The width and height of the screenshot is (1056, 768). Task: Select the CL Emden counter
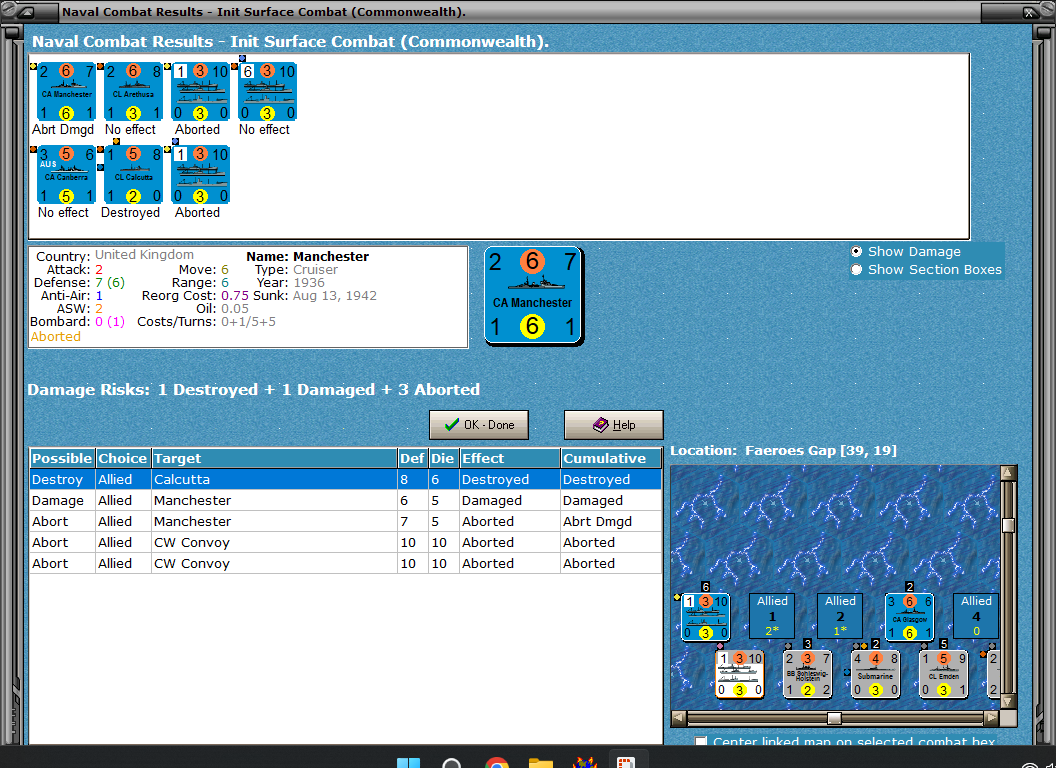pos(944,674)
